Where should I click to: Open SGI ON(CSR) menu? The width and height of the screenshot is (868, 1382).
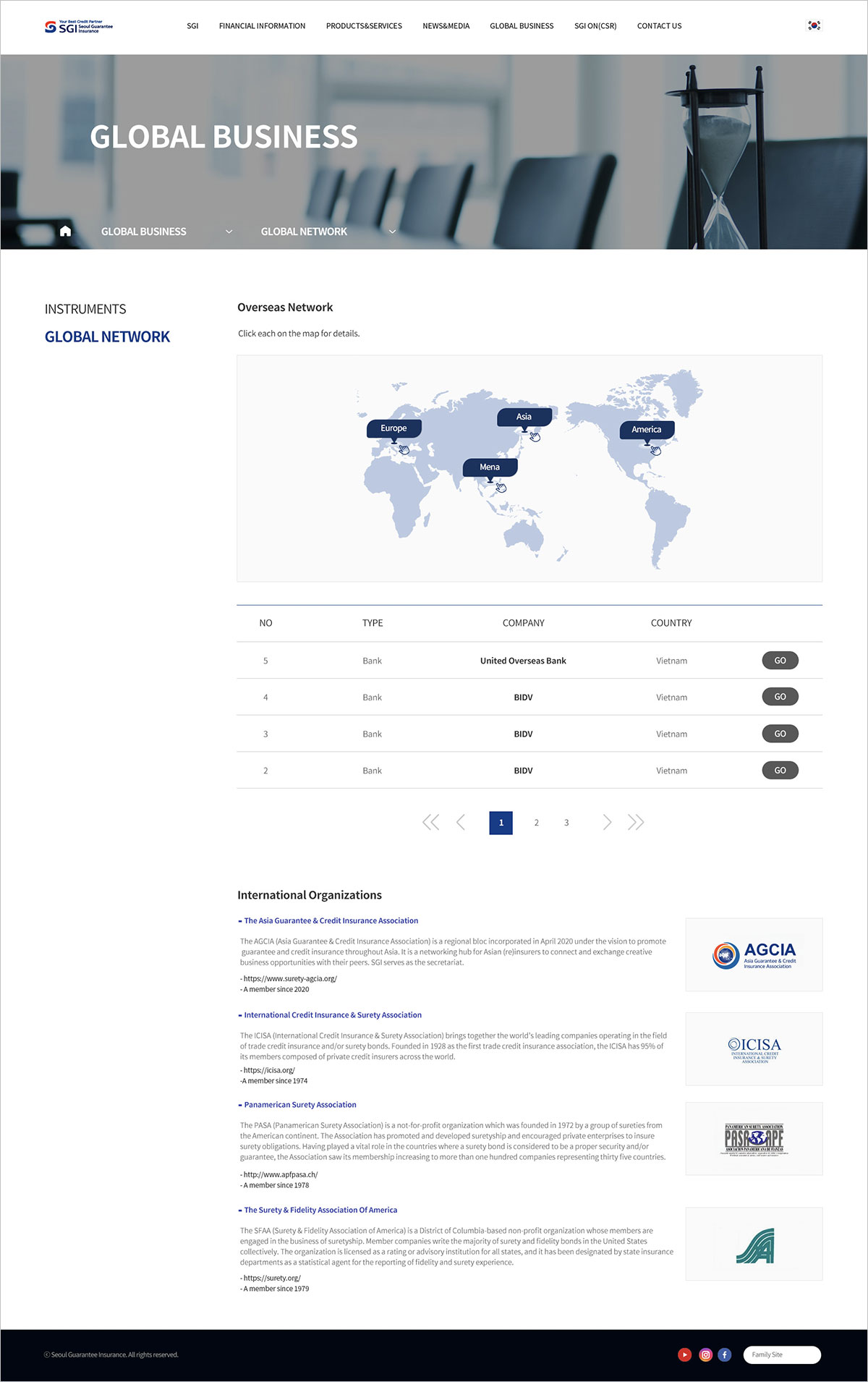tap(595, 26)
